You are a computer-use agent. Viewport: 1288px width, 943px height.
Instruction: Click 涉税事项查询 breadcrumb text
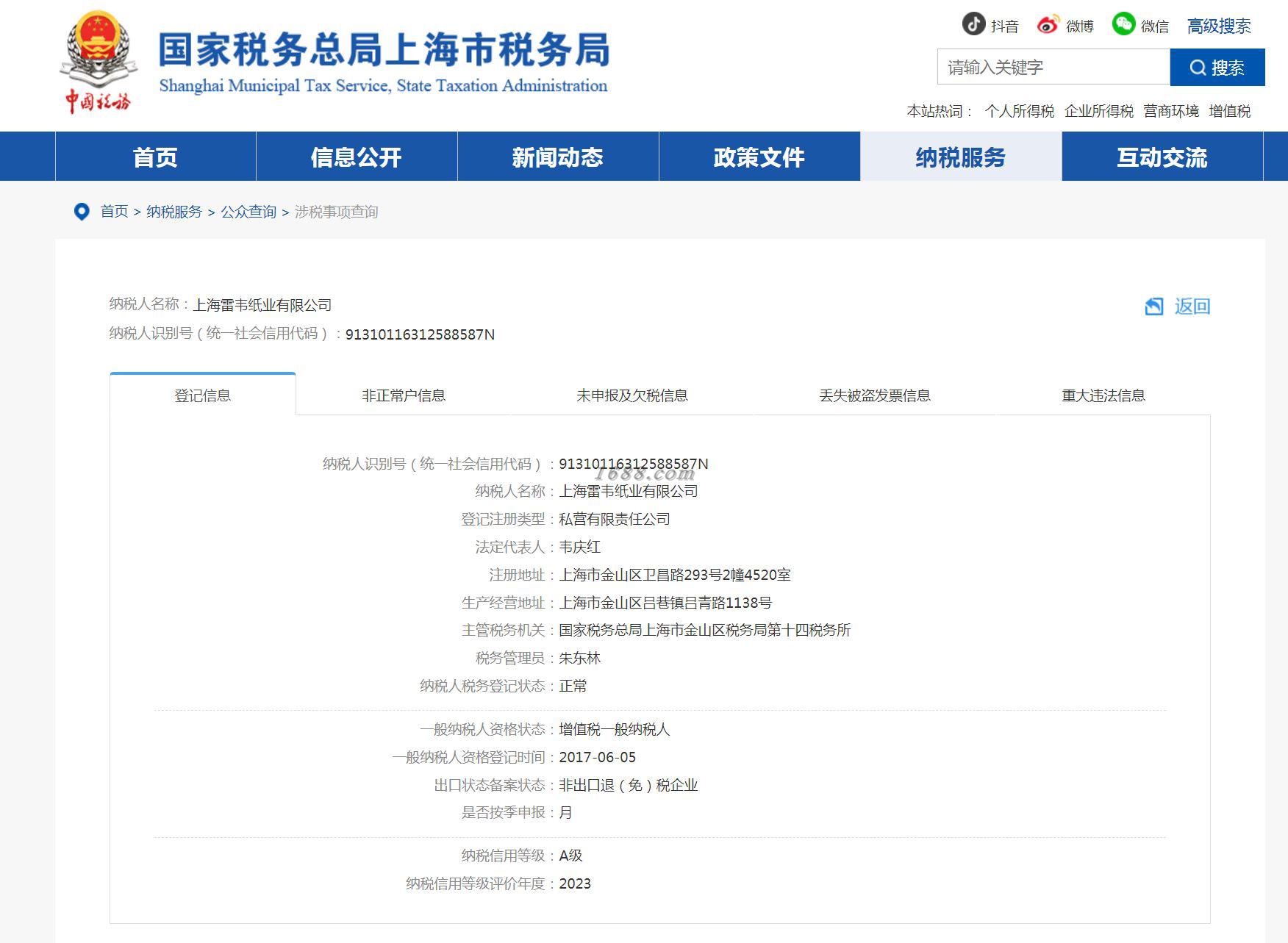pos(337,212)
